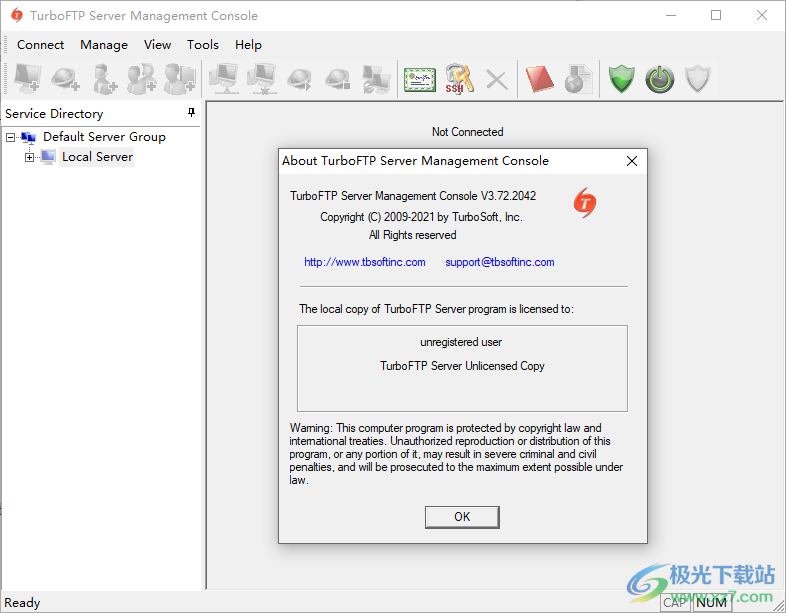
Task: Open the Manage menu
Action: coord(104,45)
